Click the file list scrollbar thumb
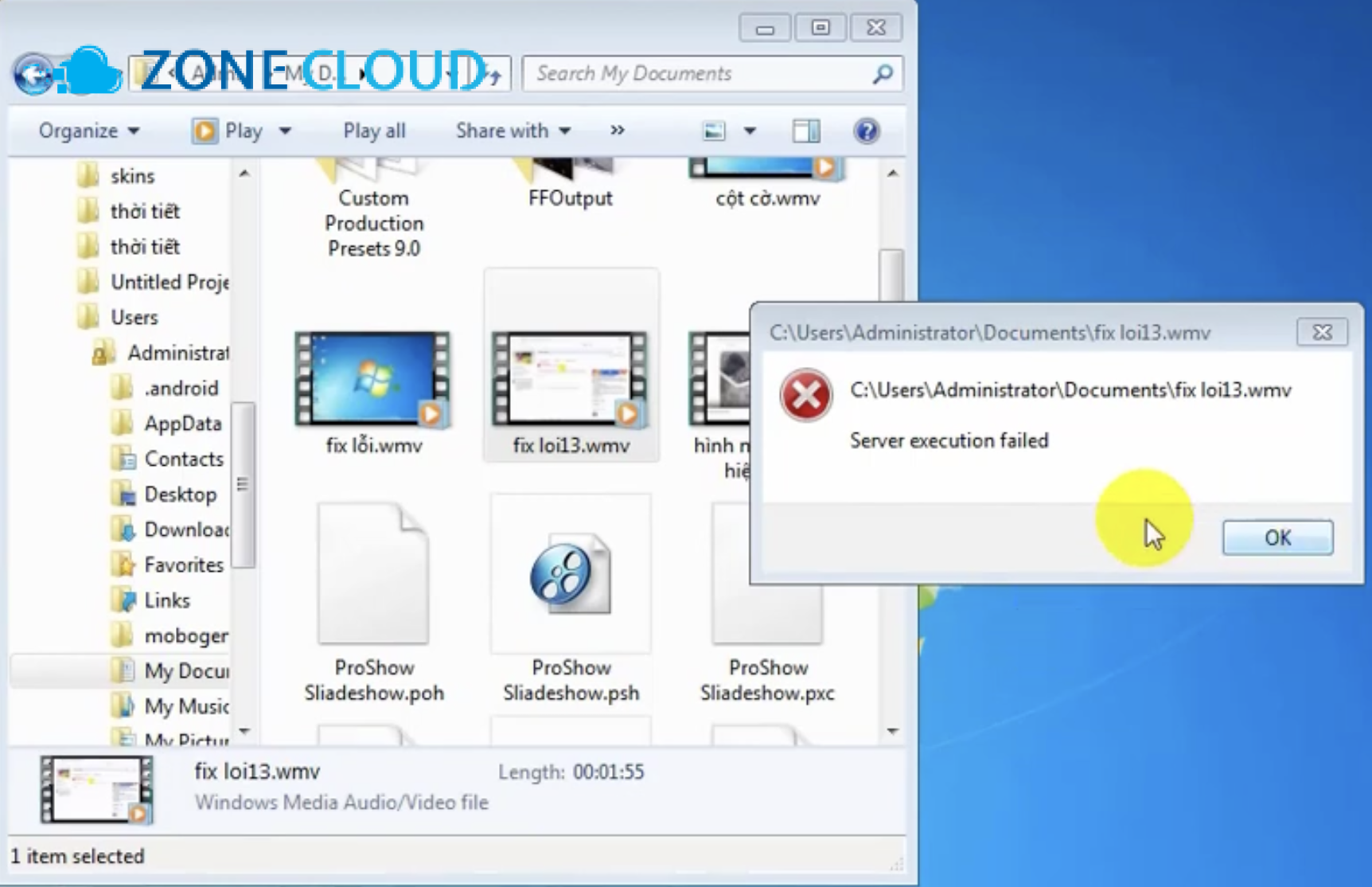Viewport: 1372px width, 887px height. tap(892, 275)
